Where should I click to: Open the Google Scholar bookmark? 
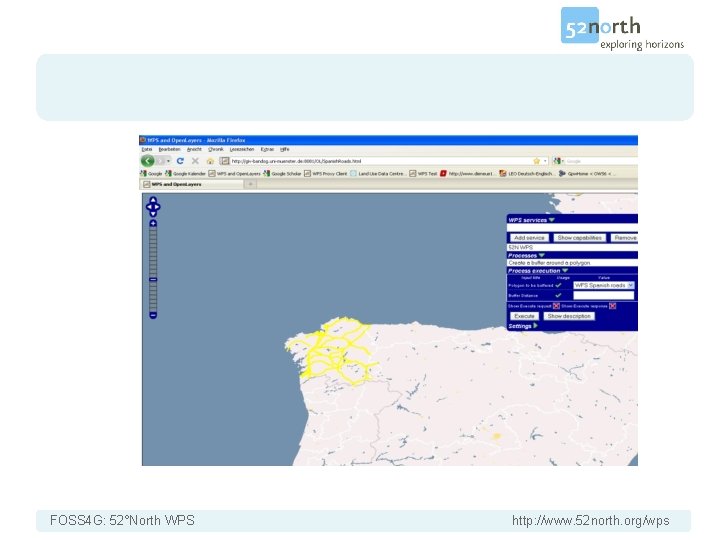282,174
